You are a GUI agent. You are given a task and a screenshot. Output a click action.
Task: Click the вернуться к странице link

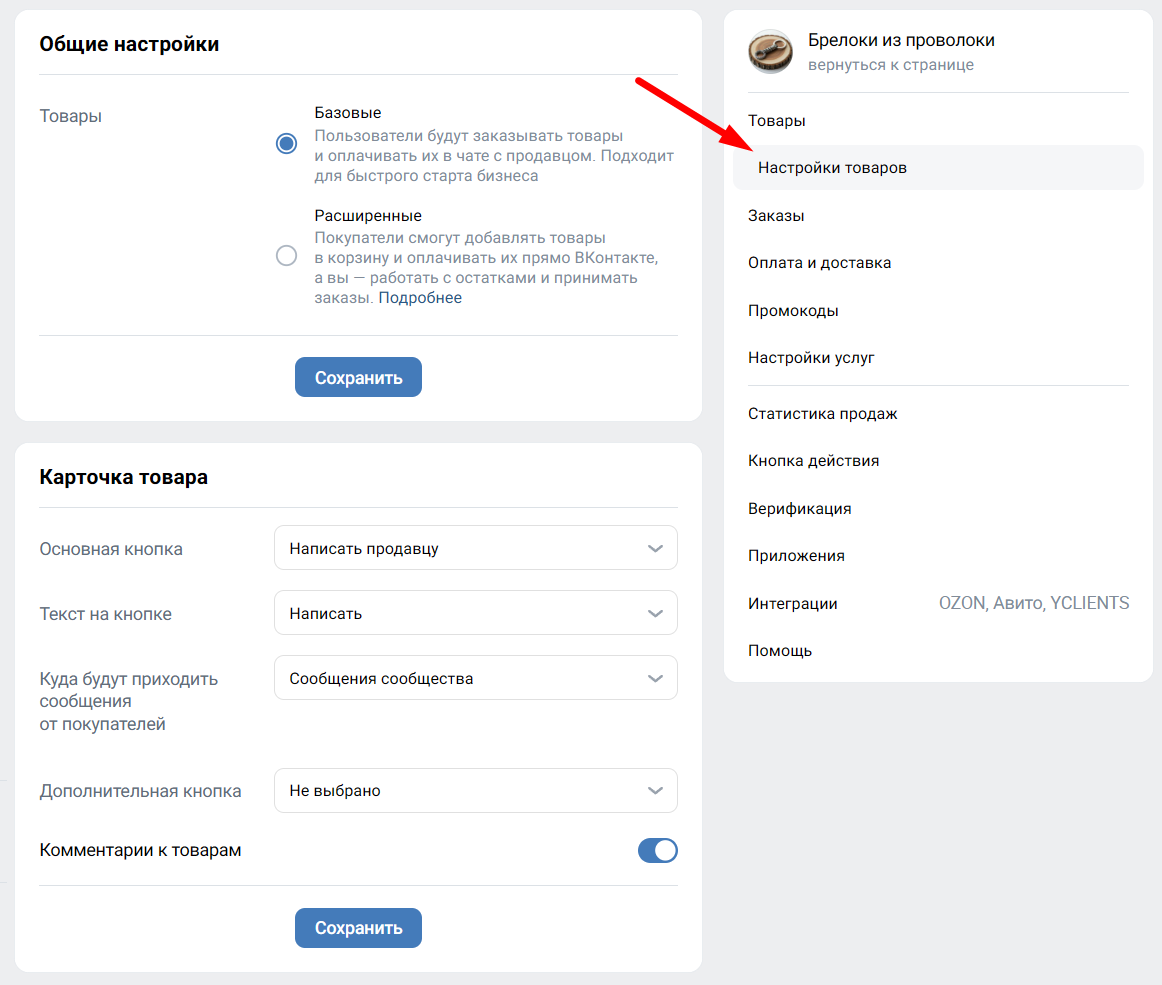(890, 65)
